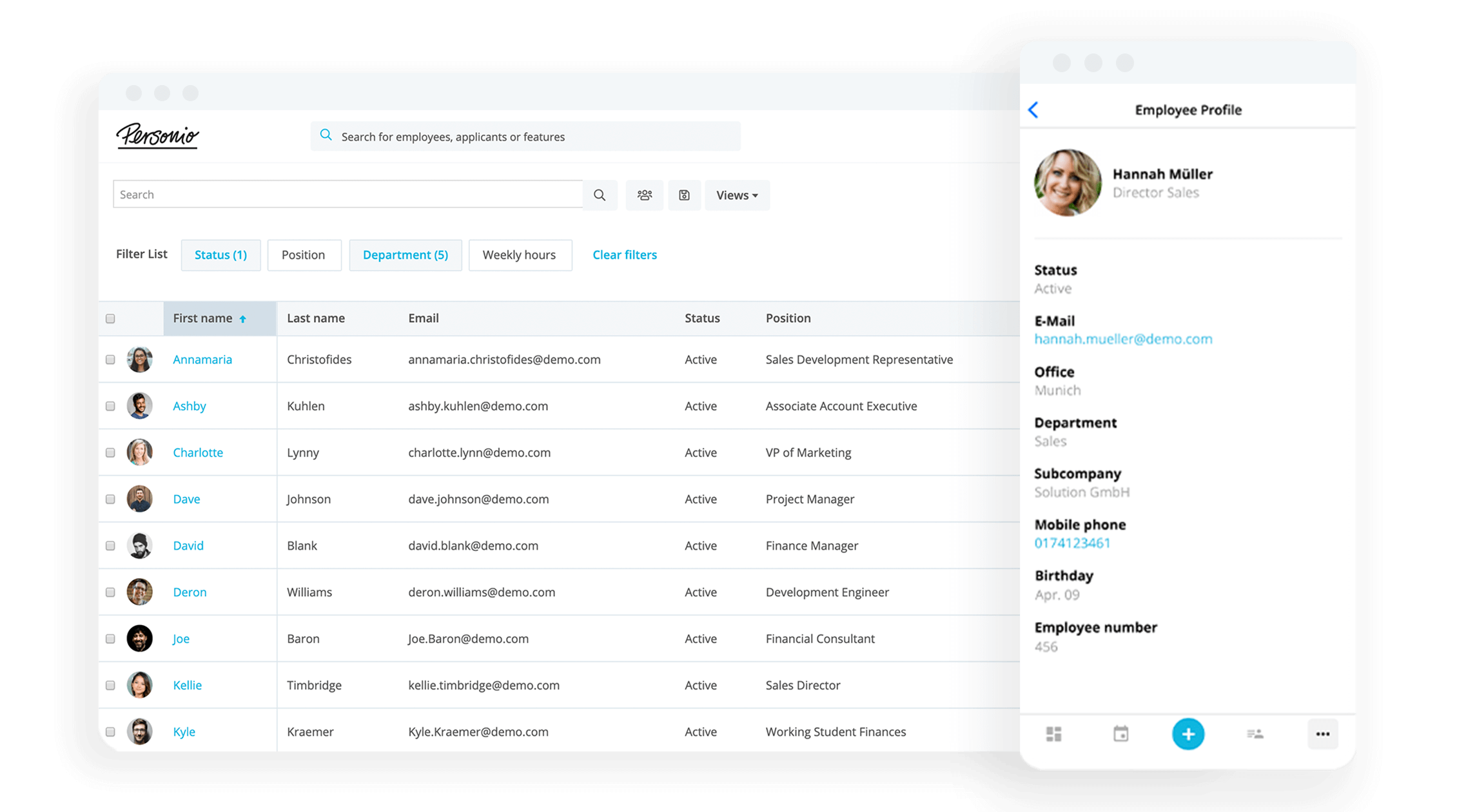Select the Department filter tab

[404, 254]
